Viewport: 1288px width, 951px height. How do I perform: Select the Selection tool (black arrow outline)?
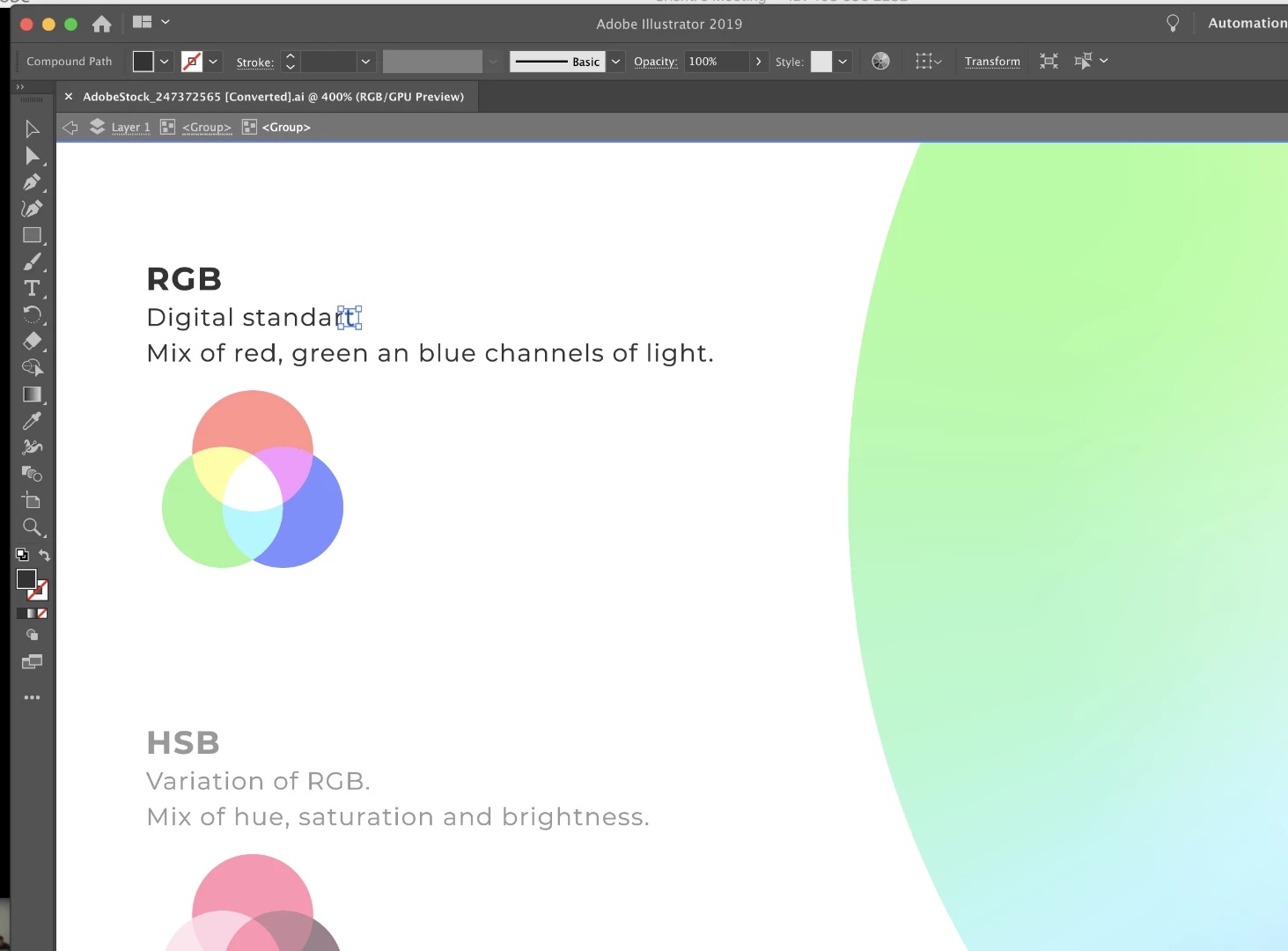(32, 129)
